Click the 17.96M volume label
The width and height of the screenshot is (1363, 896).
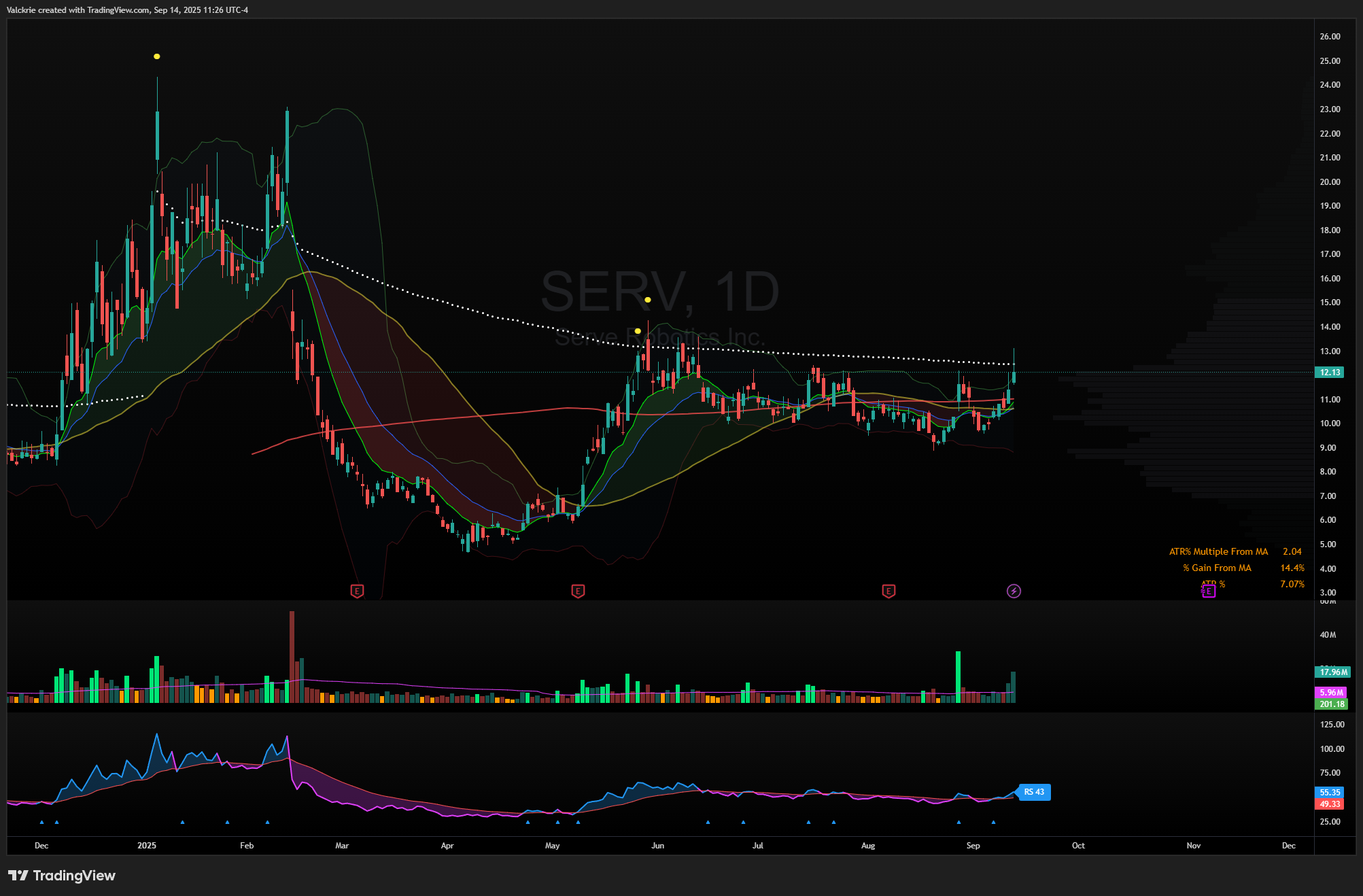(x=1332, y=672)
